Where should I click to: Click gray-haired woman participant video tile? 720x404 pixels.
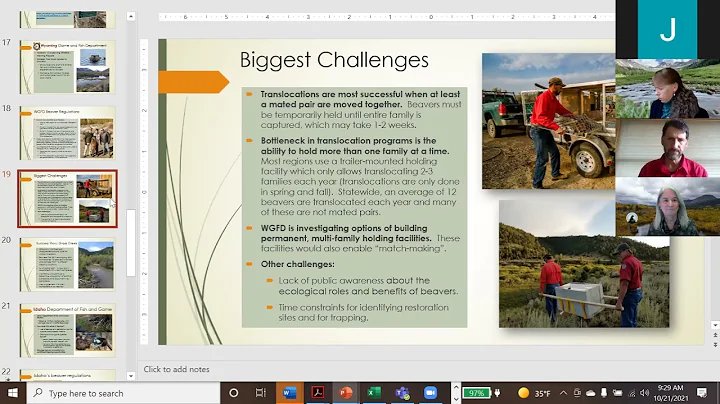pos(668,207)
